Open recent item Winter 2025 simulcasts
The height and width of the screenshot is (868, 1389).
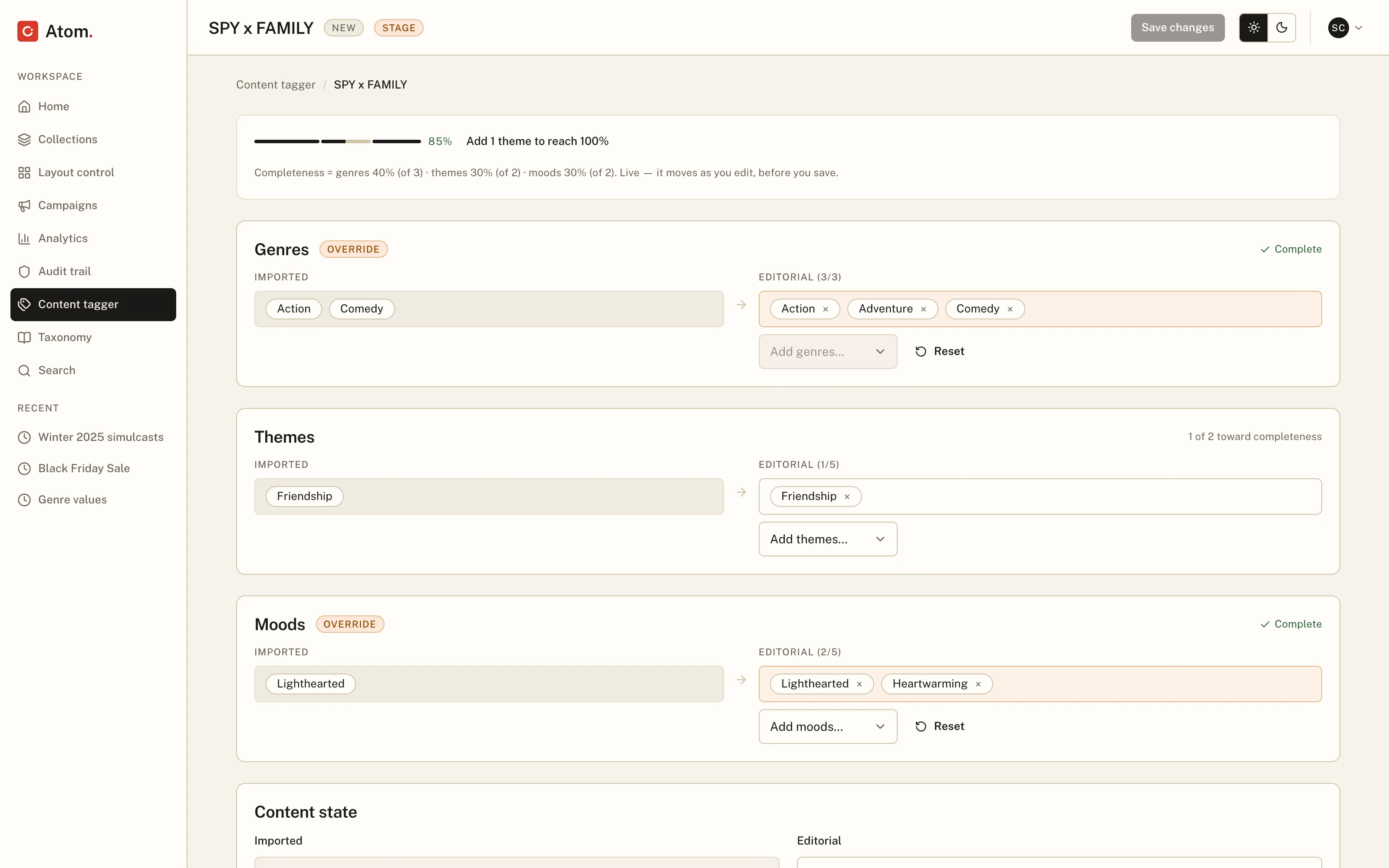coord(93,437)
